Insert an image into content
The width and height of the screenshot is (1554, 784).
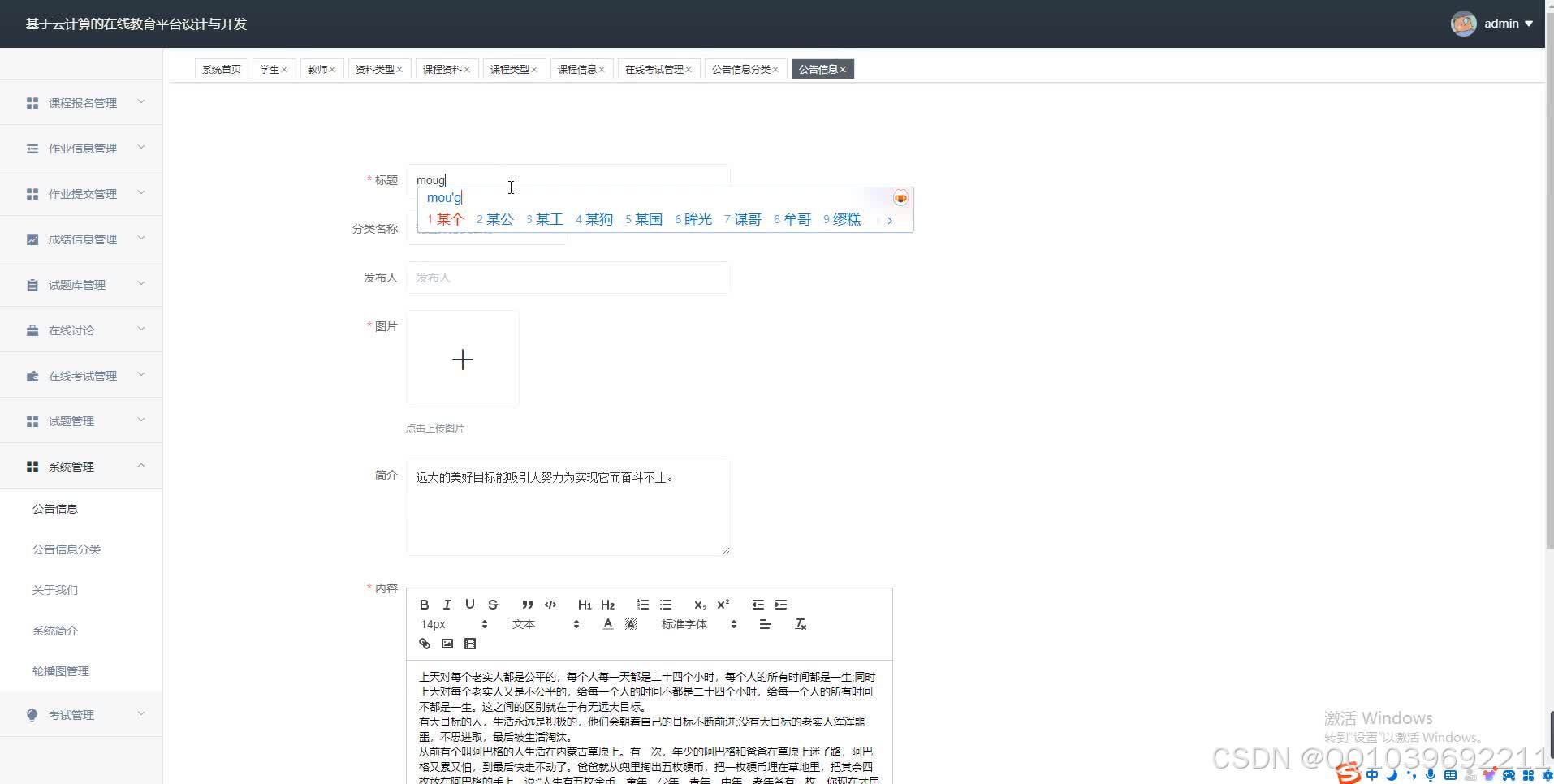(447, 644)
